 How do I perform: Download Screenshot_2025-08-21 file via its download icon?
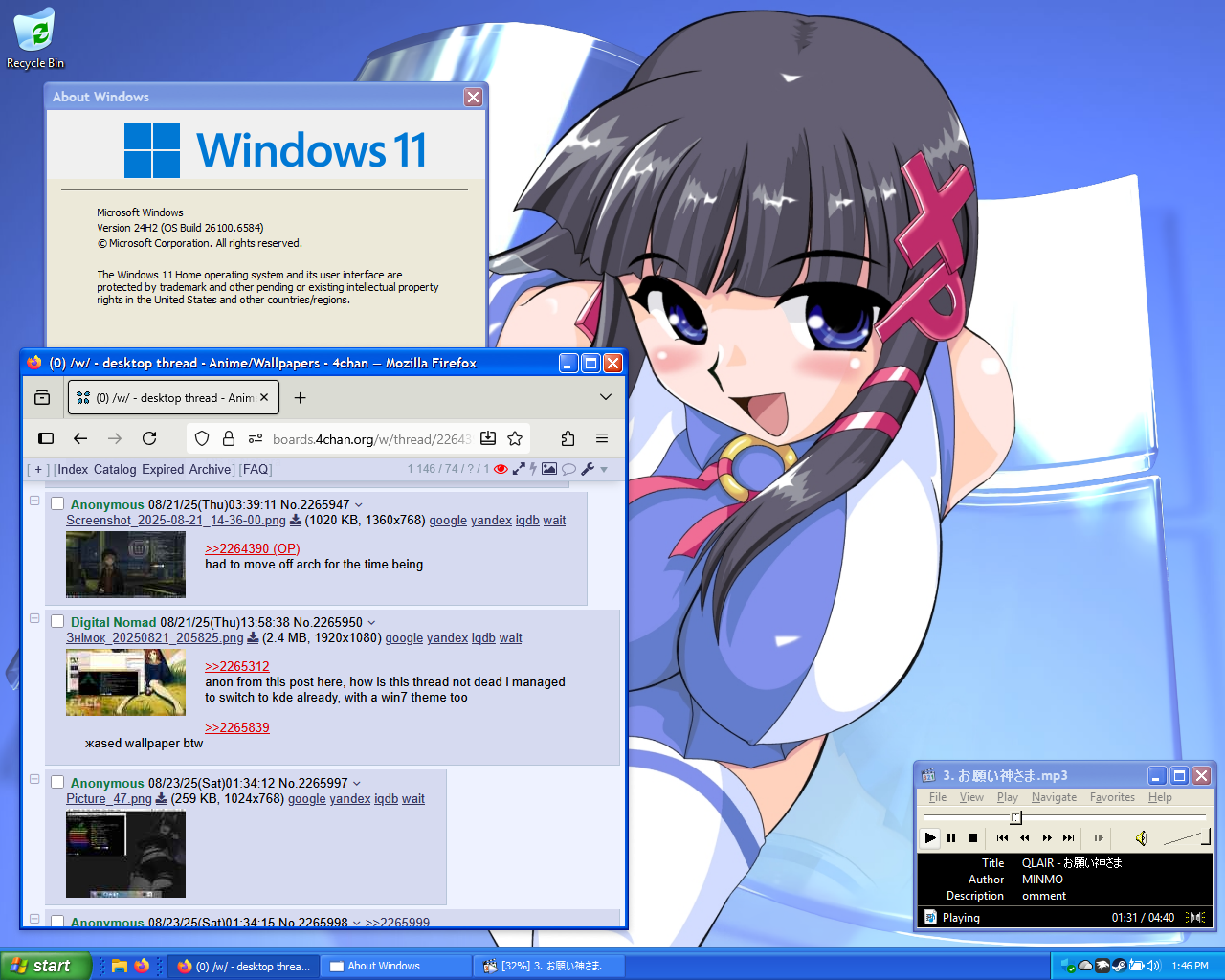click(x=296, y=521)
